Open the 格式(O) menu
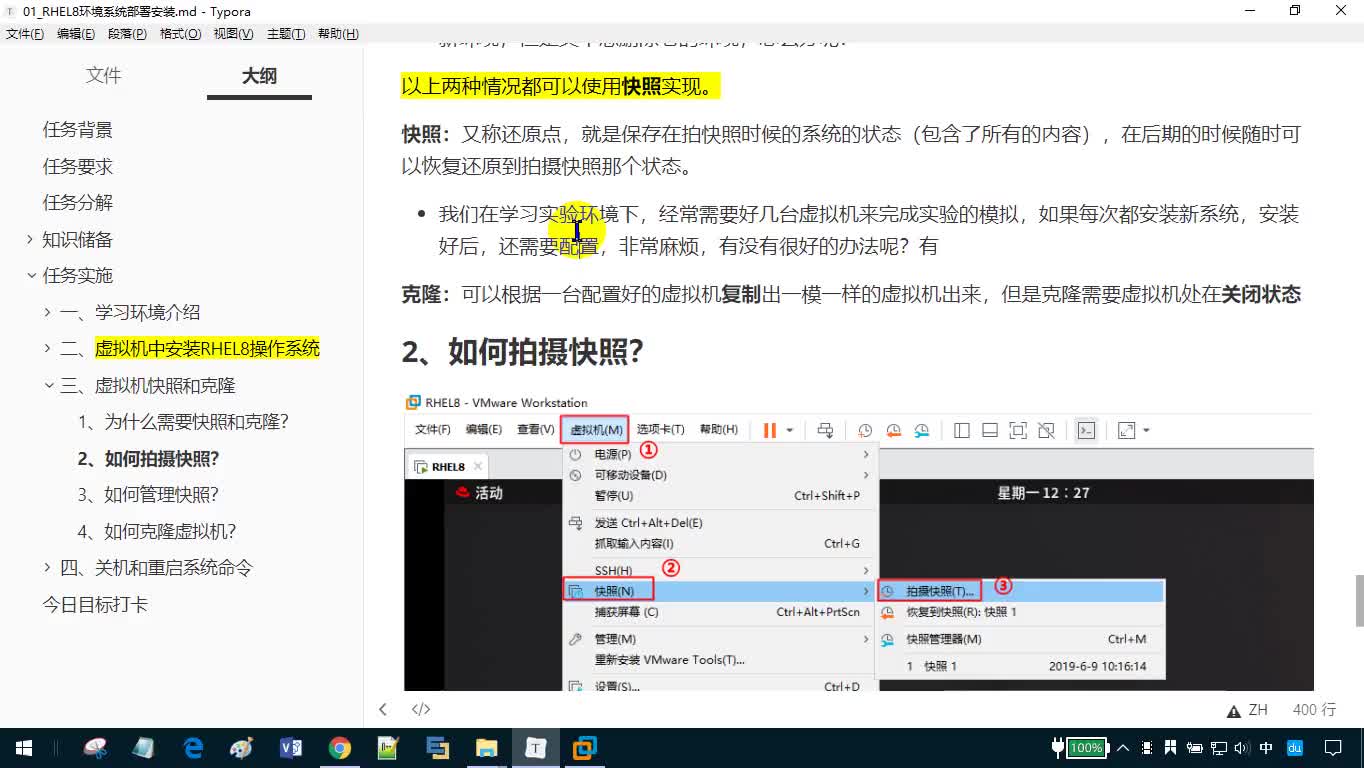Viewport: 1364px width, 768px height. click(x=180, y=34)
